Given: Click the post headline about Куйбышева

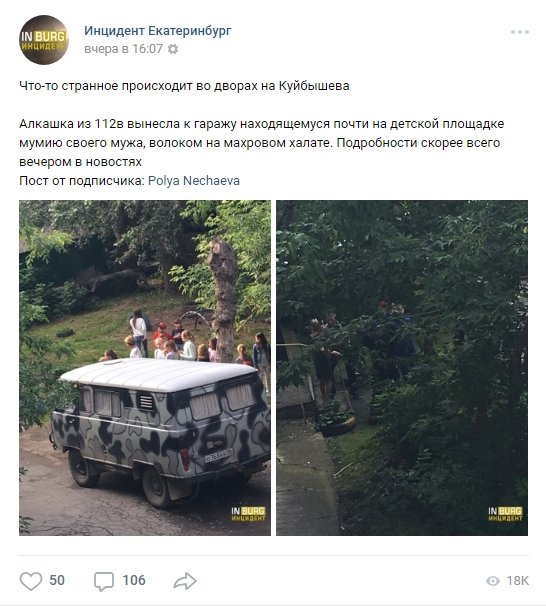Looking at the screenshot, I should (184, 86).
